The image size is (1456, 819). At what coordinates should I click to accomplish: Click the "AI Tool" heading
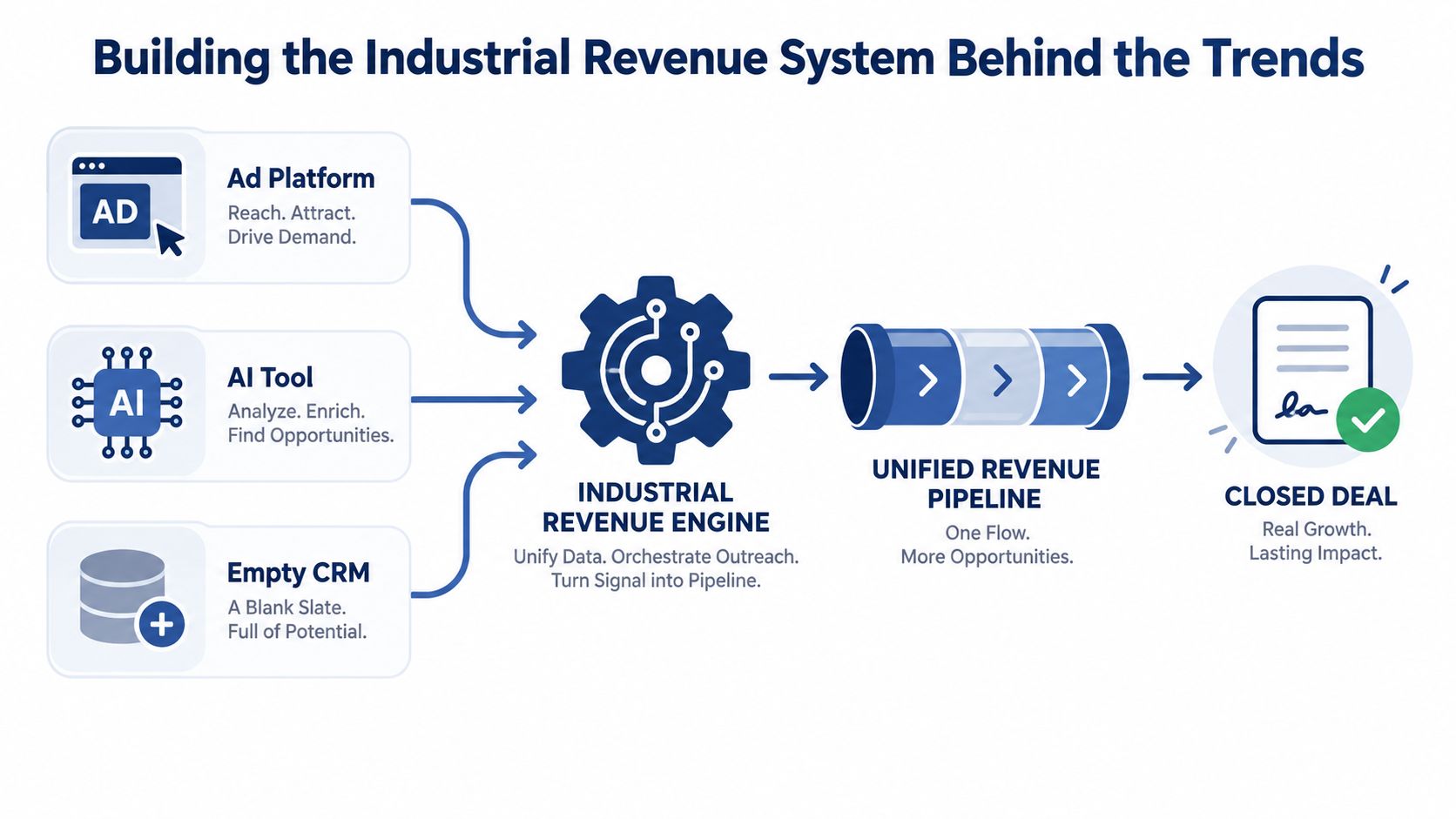tap(270, 377)
